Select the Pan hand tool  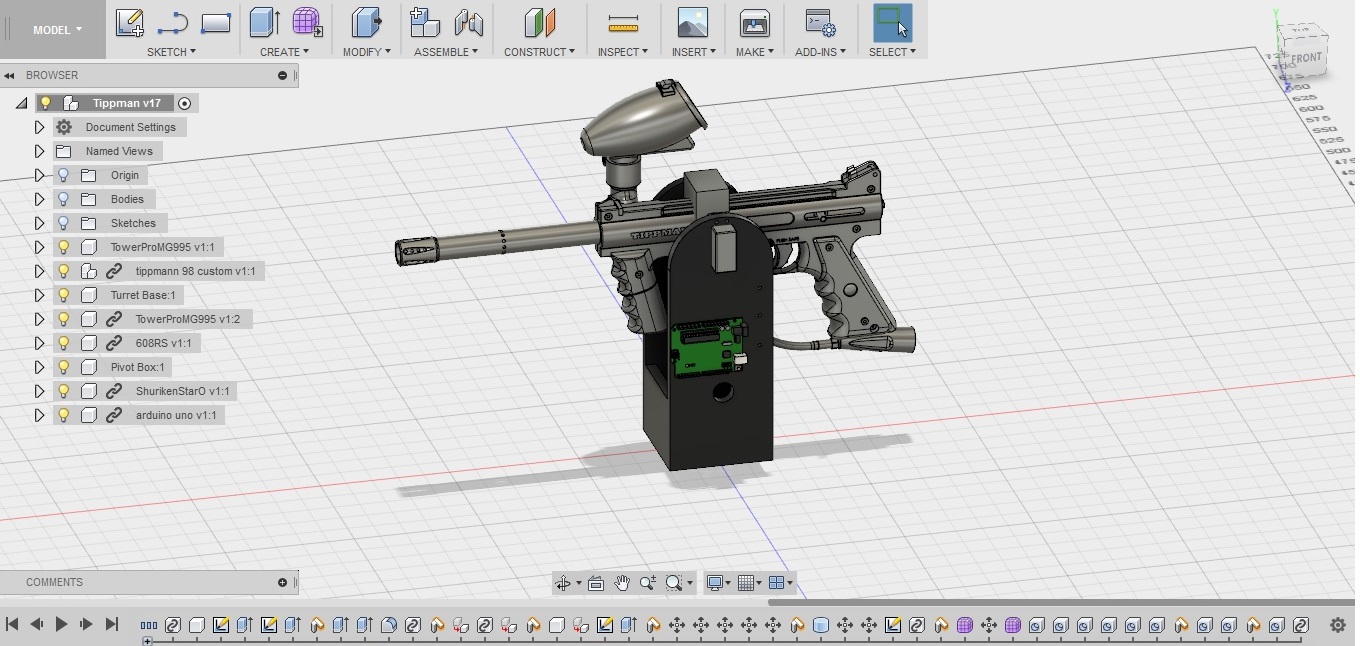[x=621, y=583]
